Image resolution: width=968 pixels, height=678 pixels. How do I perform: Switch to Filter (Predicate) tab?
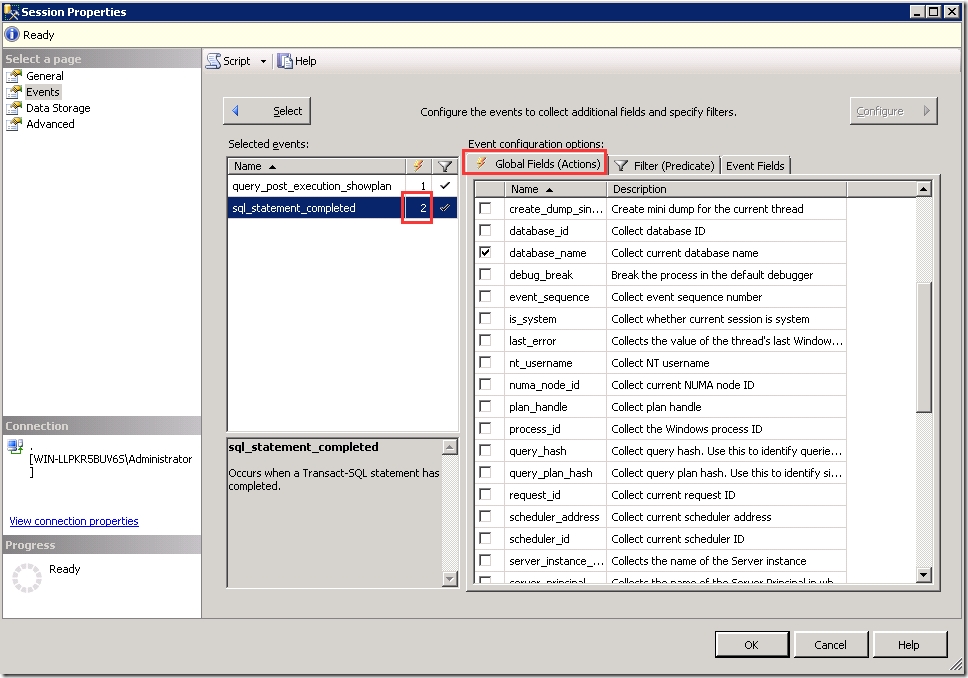[664, 165]
